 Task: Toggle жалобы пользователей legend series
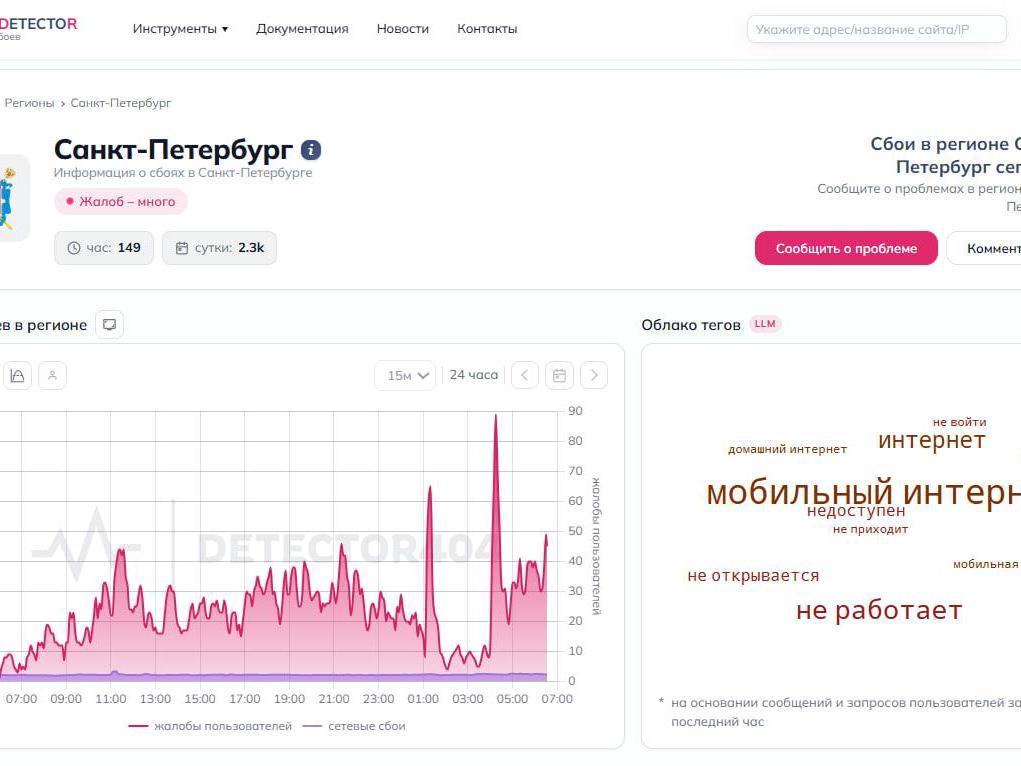coord(210,726)
